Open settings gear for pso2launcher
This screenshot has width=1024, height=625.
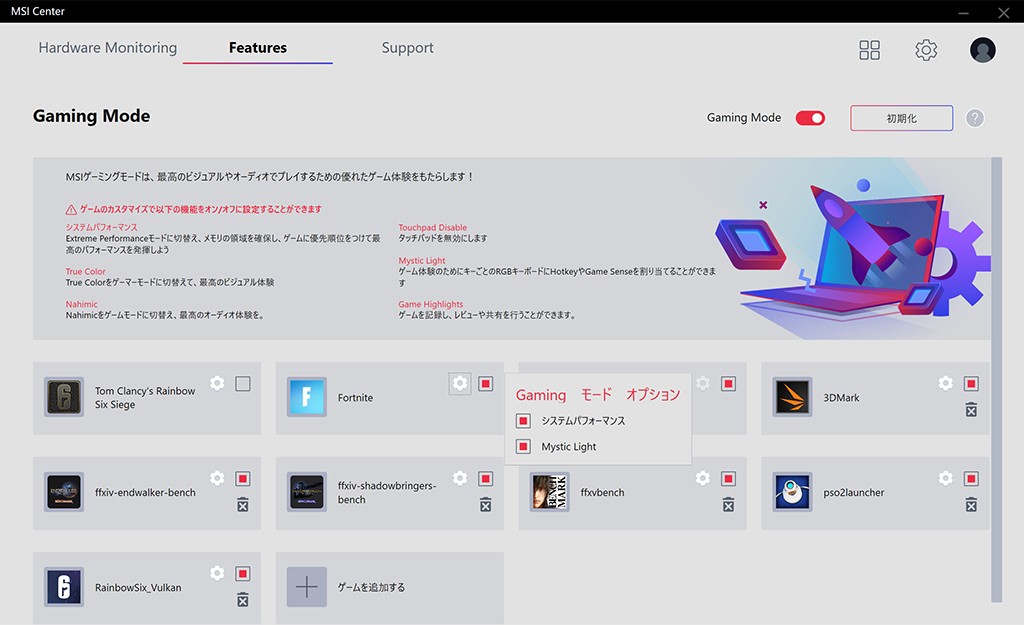click(945, 478)
